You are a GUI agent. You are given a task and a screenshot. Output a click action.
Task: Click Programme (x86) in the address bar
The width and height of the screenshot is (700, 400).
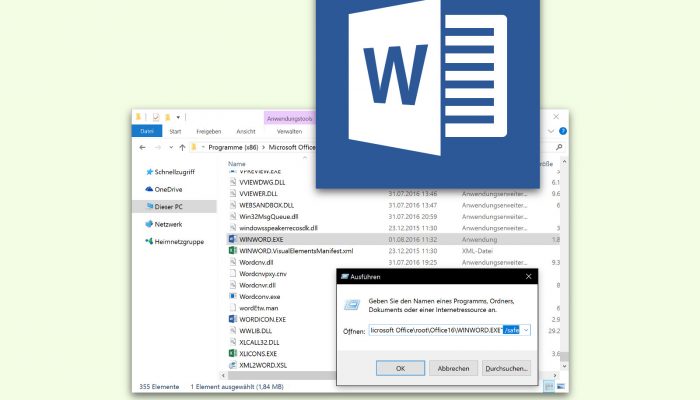click(x=233, y=147)
